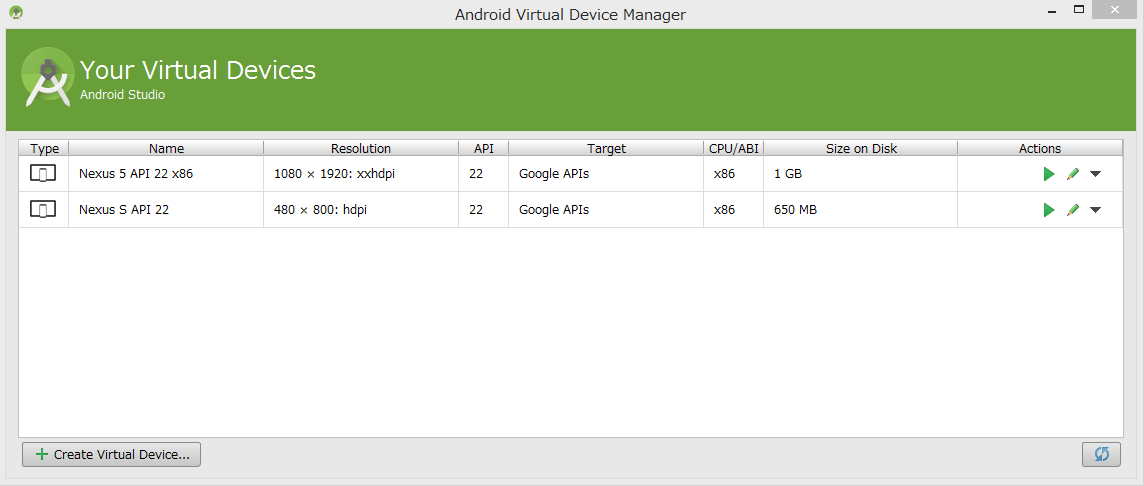
Task: Sort by Resolution column header
Action: [x=361, y=148]
